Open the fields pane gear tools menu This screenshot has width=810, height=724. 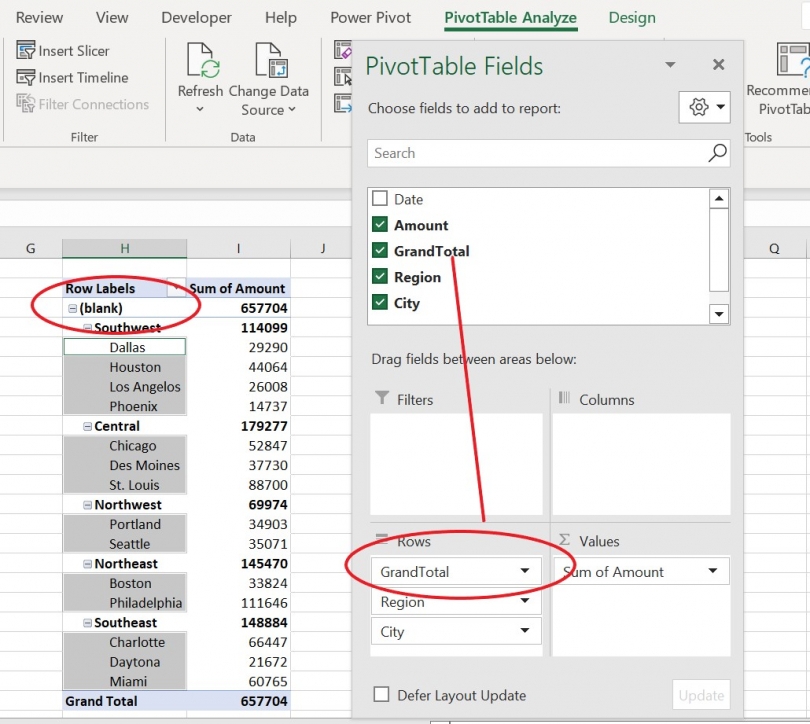pos(705,107)
